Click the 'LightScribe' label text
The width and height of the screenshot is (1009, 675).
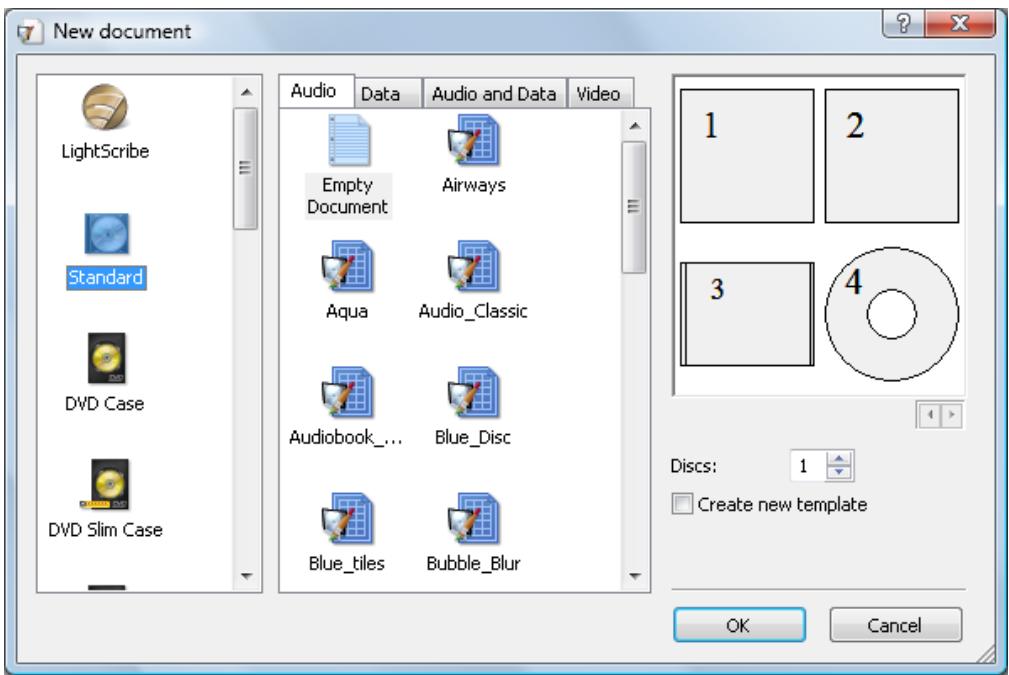click(x=106, y=151)
